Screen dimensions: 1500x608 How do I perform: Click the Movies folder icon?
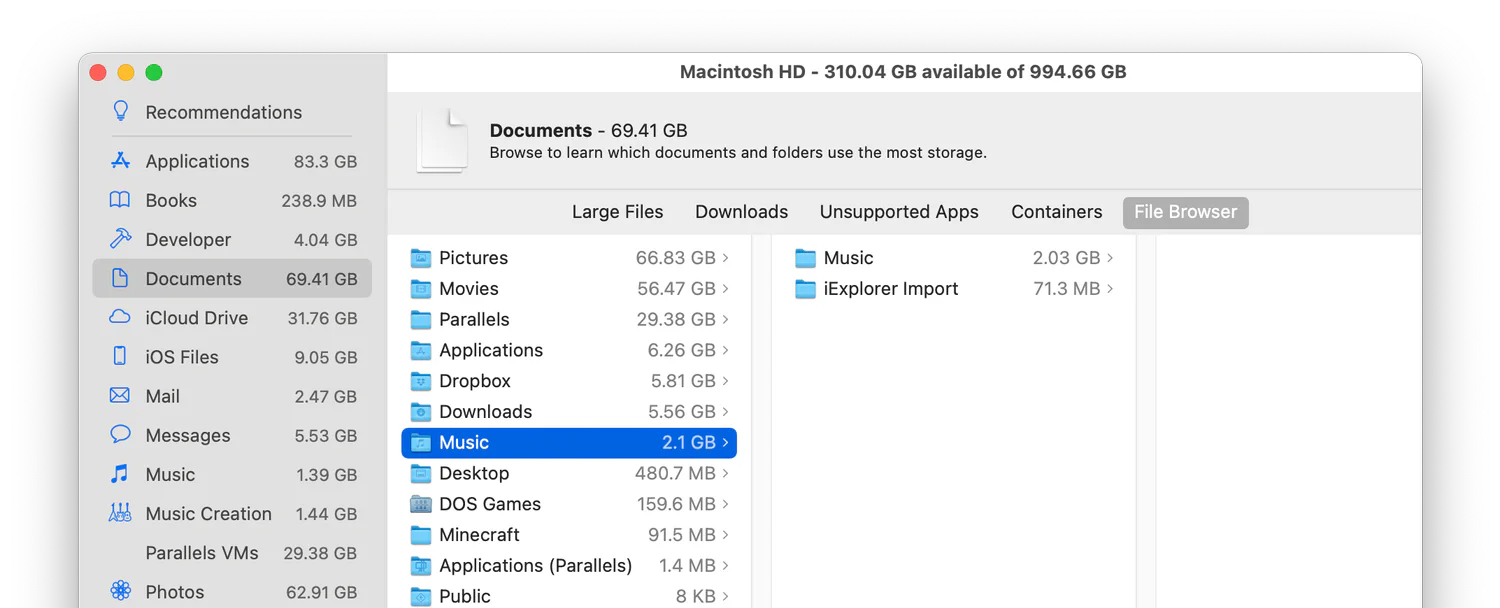click(421, 289)
